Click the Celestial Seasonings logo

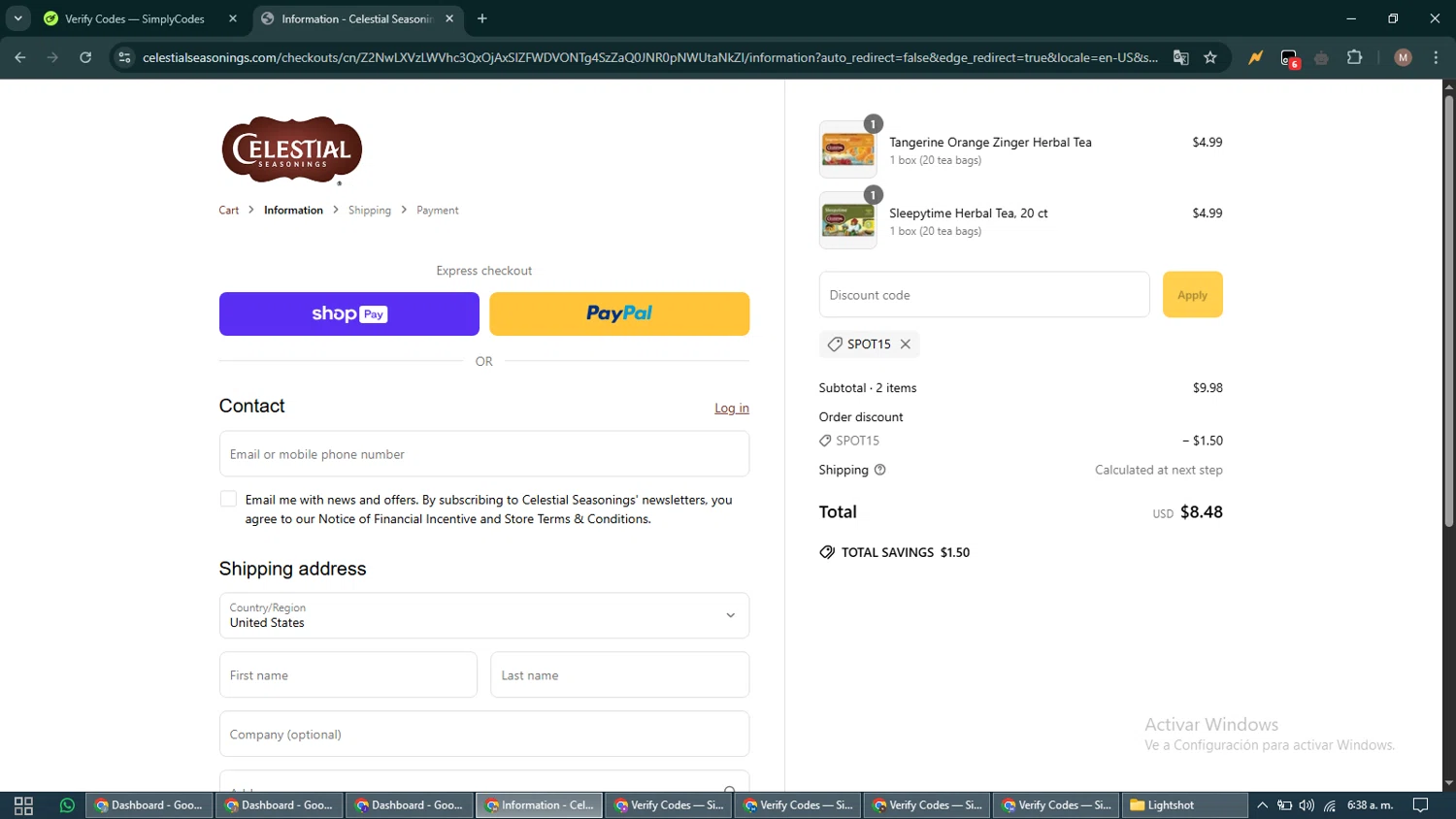tap(292, 149)
